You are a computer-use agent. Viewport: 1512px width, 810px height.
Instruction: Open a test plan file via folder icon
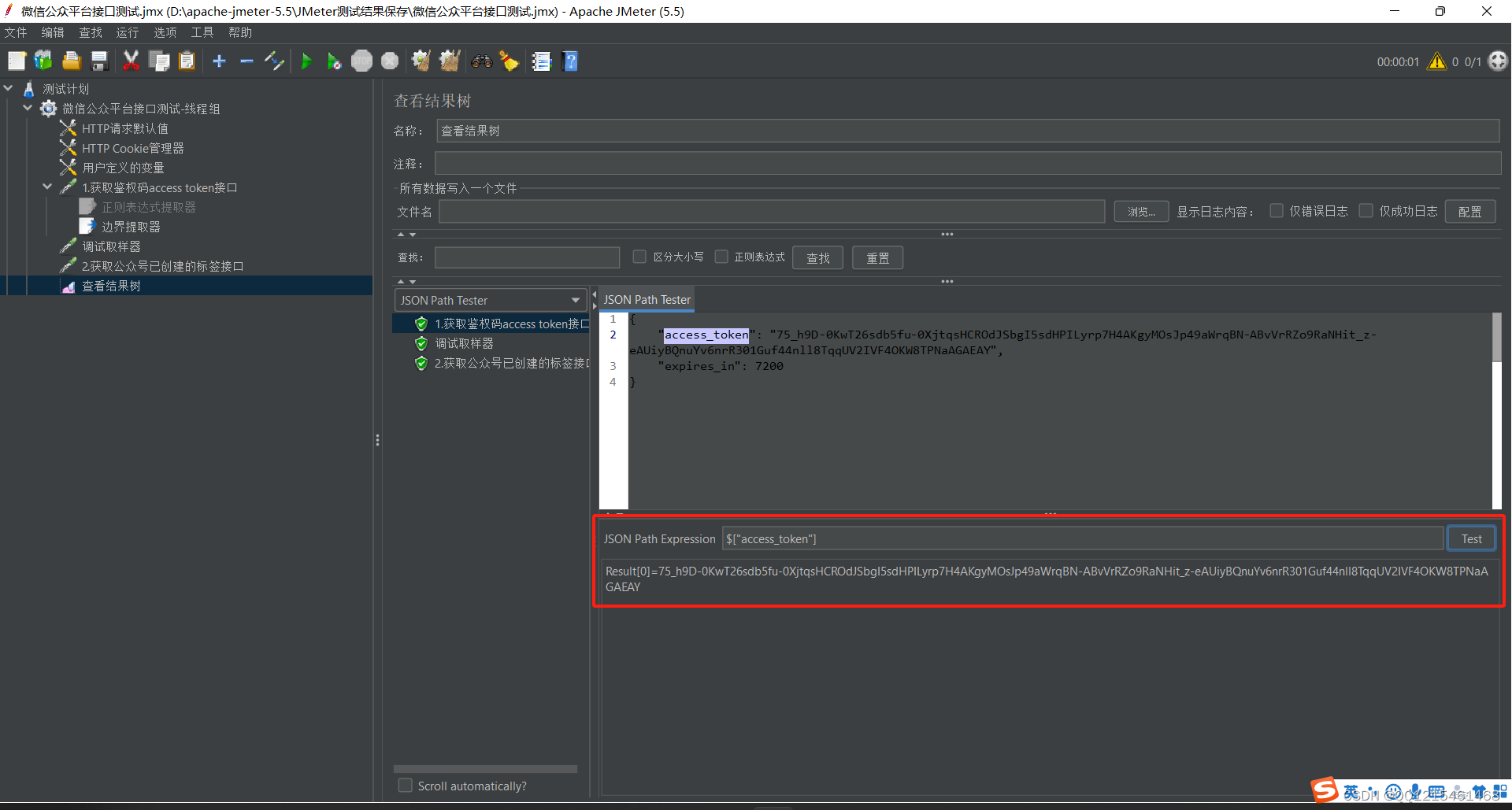[x=72, y=61]
